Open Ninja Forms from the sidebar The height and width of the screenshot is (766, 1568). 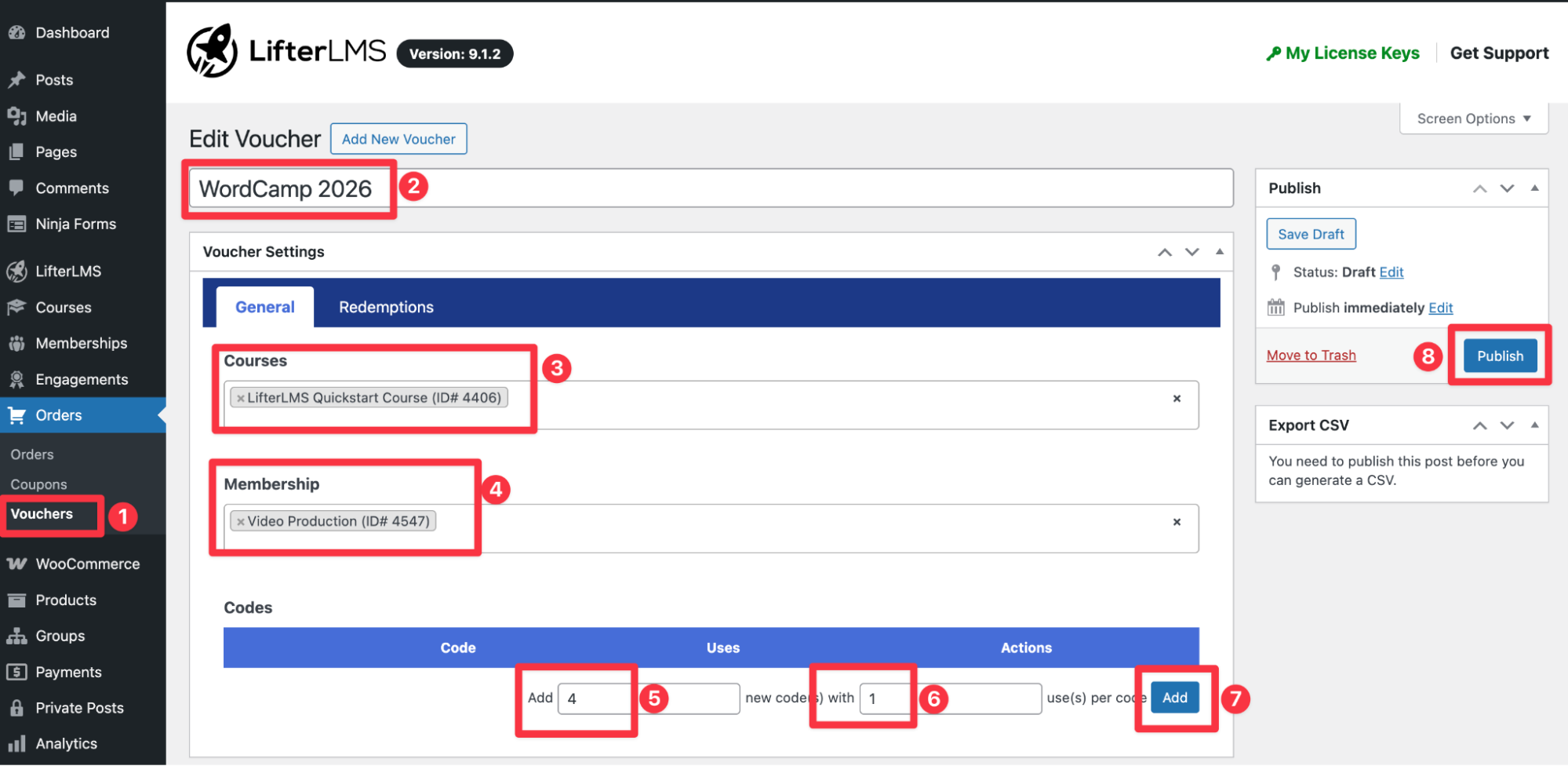tap(75, 224)
